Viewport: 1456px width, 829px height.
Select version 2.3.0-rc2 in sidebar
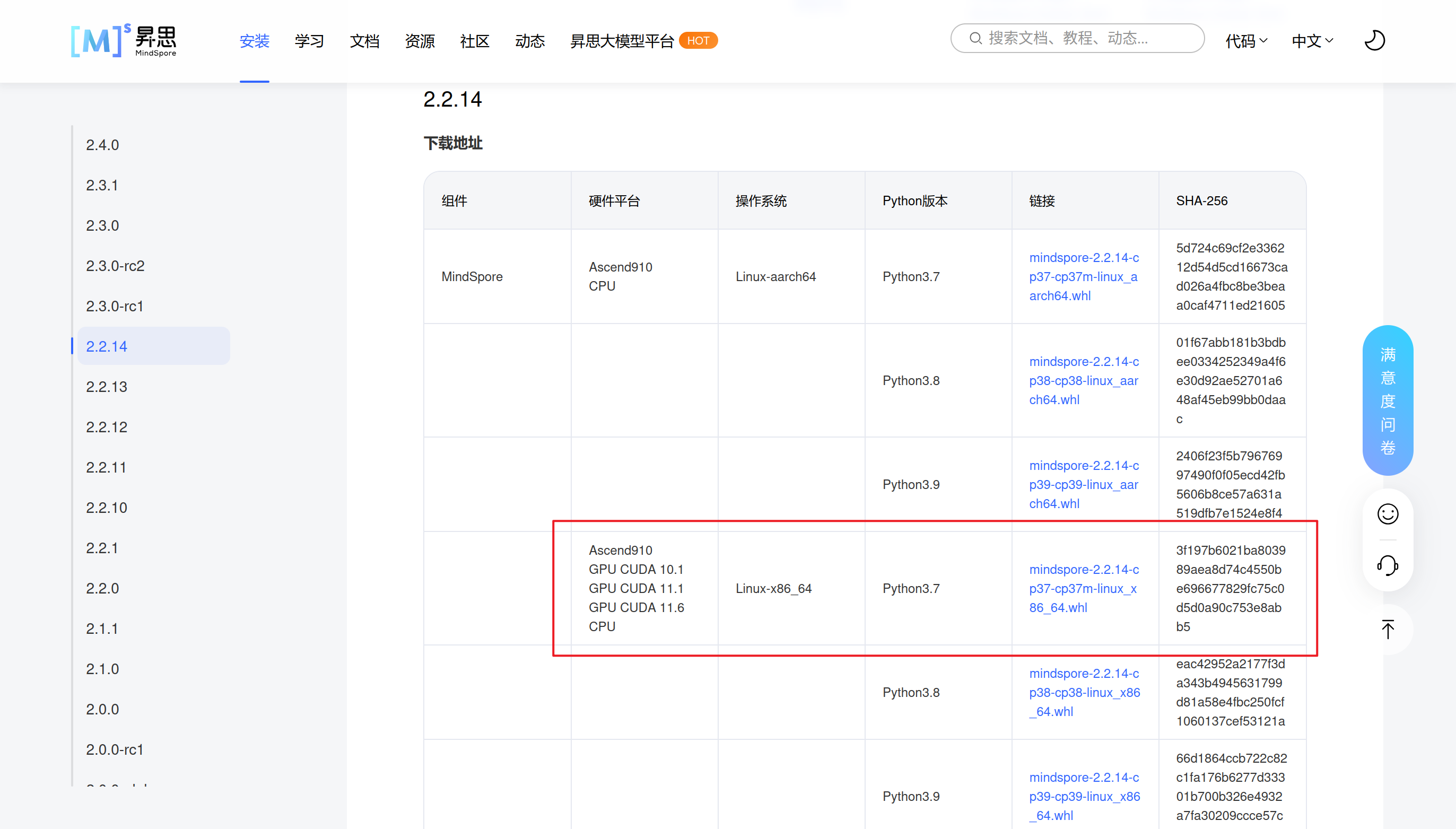coord(115,266)
